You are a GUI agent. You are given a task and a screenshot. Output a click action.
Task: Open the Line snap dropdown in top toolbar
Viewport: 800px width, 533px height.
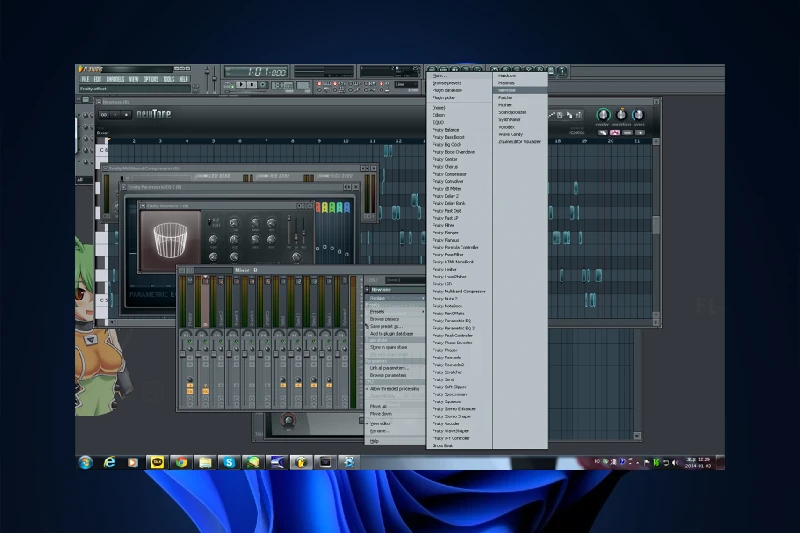coord(406,85)
